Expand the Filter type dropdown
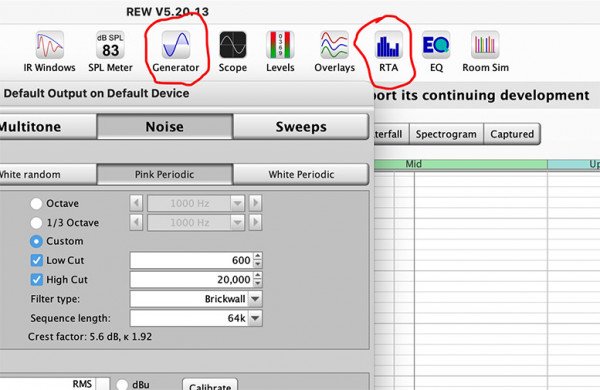600x390 pixels. click(196, 299)
